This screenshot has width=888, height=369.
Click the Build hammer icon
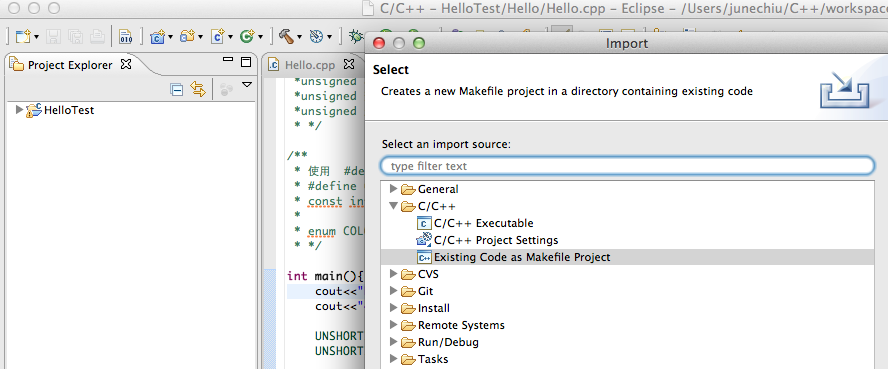pyautogui.click(x=286, y=37)
